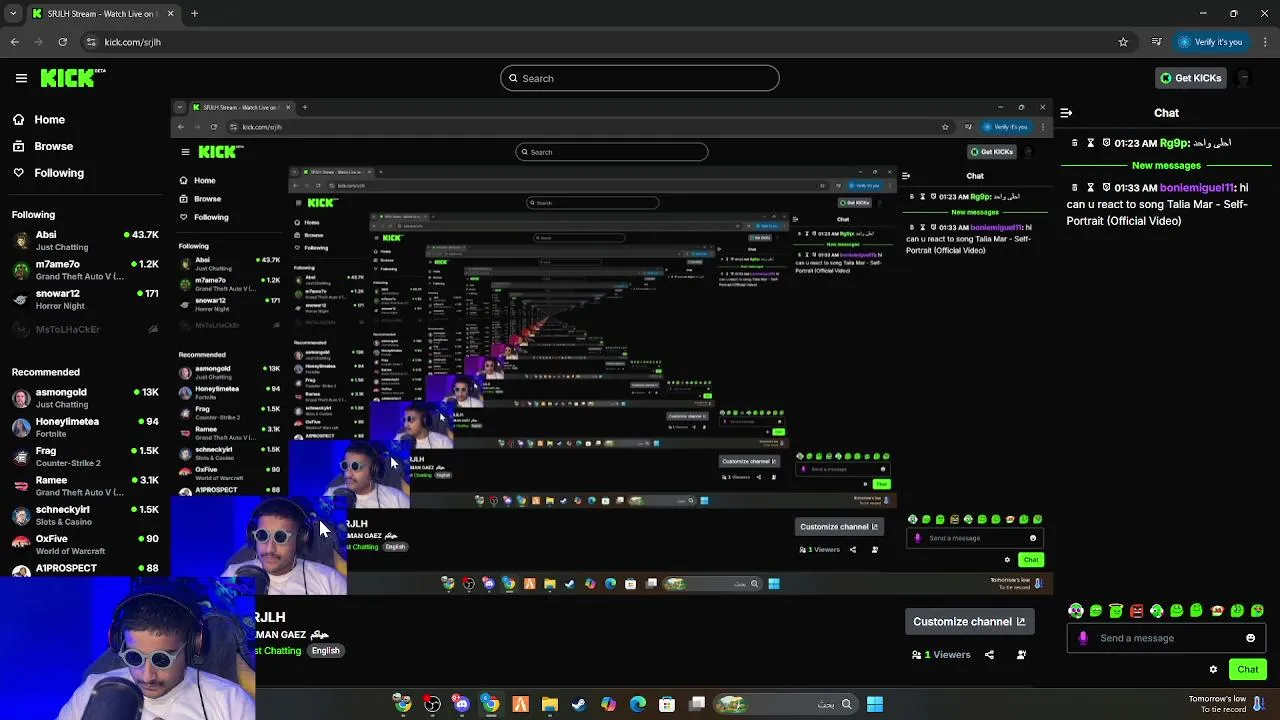Image resolution: width=1280 pixels, height=720 pixels.
Task: Open Chrome tab search dropdown arrow
Action: (13, 14)
